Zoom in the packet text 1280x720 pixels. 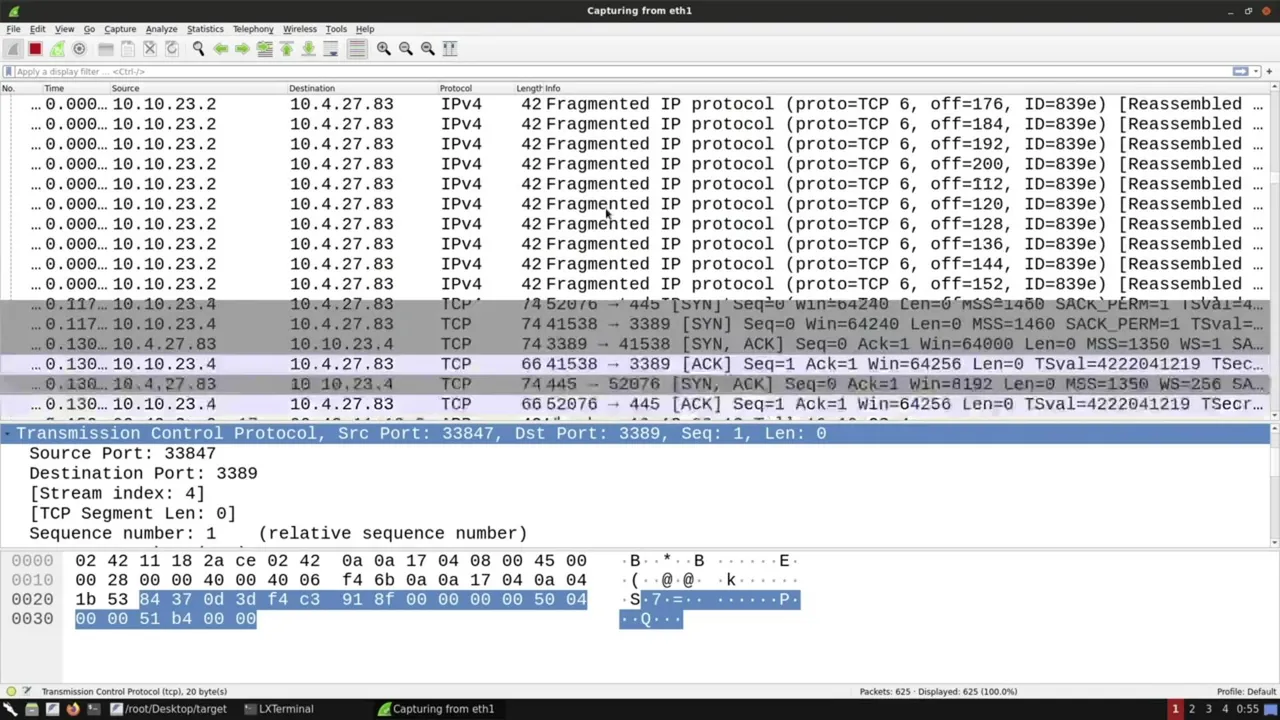[x=383, y=48]
